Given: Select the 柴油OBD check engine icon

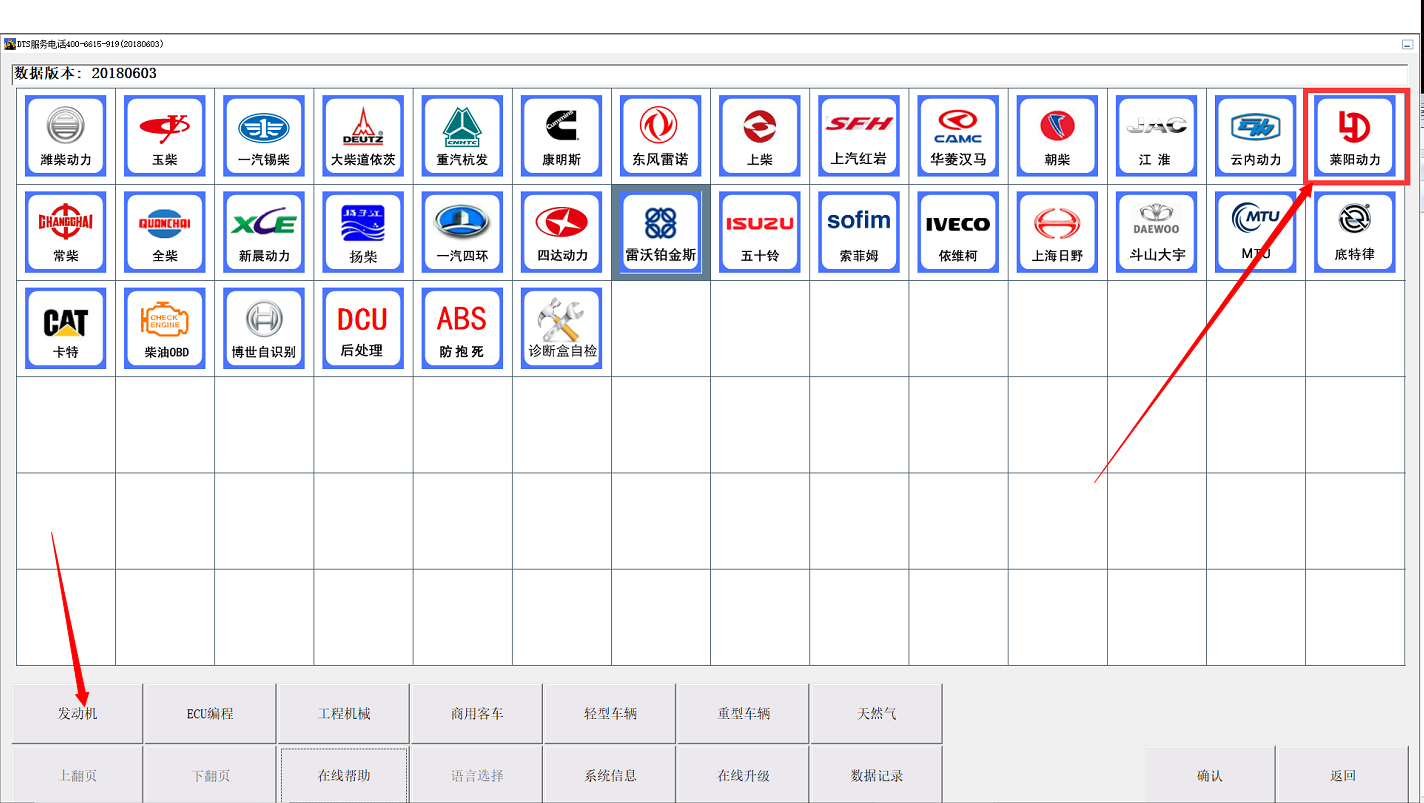Looking at the screenshot, I should pyautogui.click(x=165, y=328).
